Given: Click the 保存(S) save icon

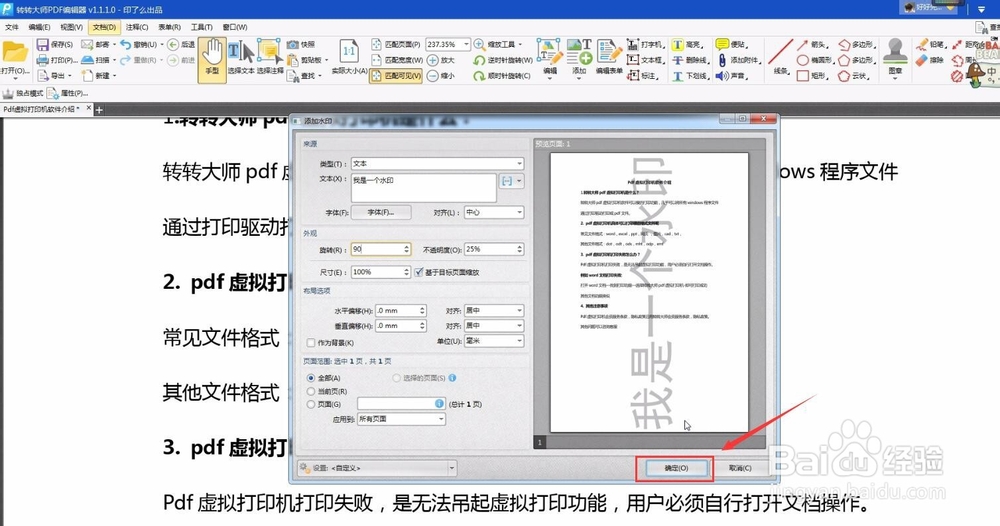Looking at the screenshot, I should click(43, 45).
